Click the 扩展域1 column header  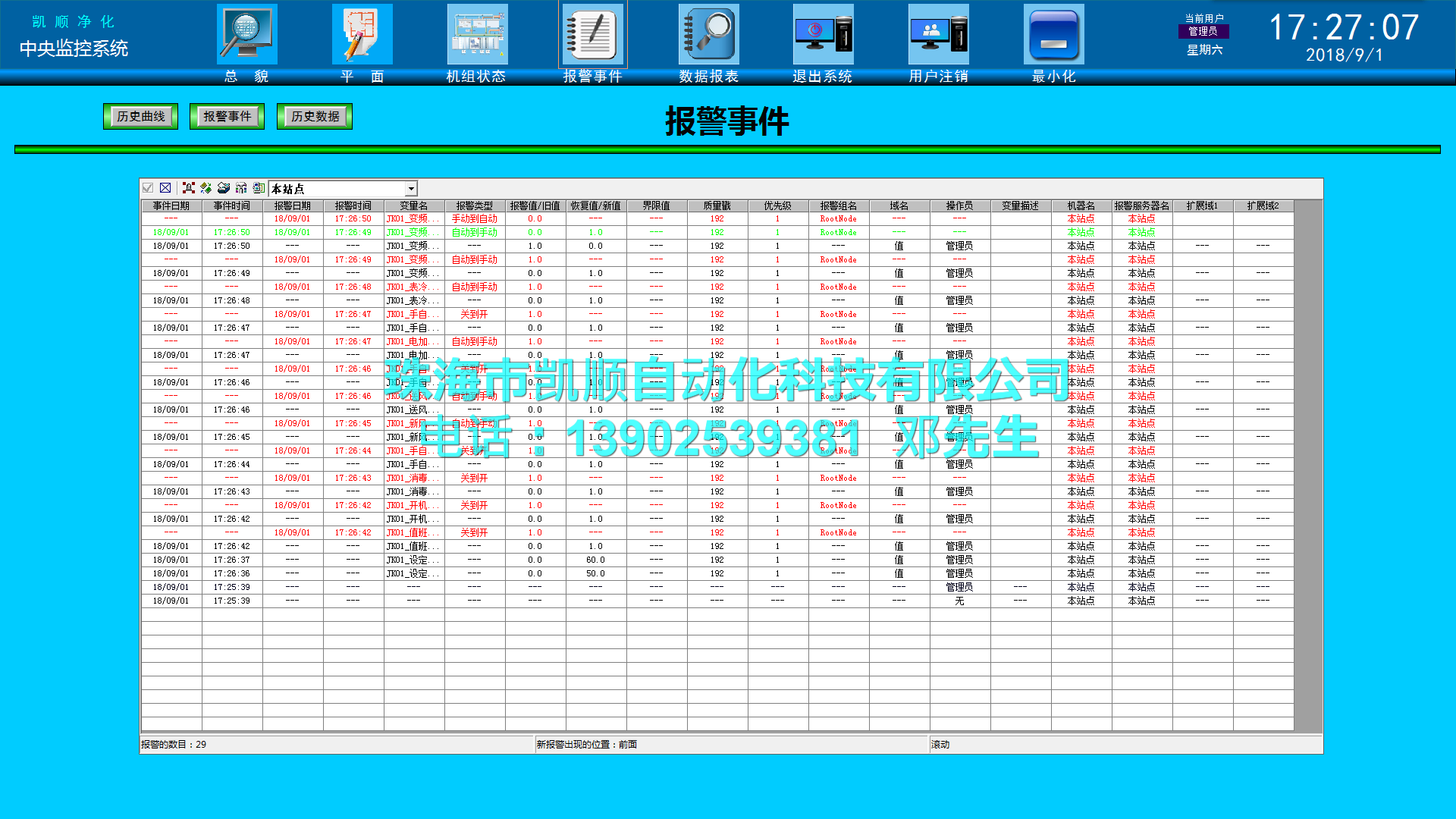1203,206
